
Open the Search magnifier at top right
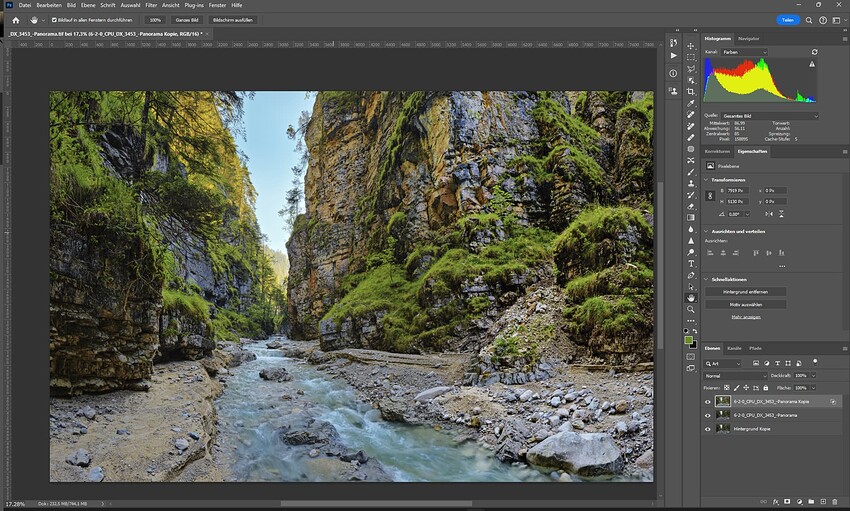point(809,20)
